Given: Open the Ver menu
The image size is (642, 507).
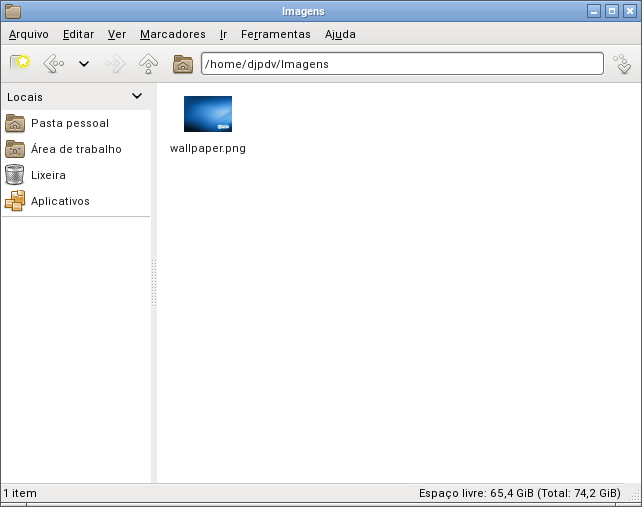Looking at the screenshot, I should click(x=117, y=34).
